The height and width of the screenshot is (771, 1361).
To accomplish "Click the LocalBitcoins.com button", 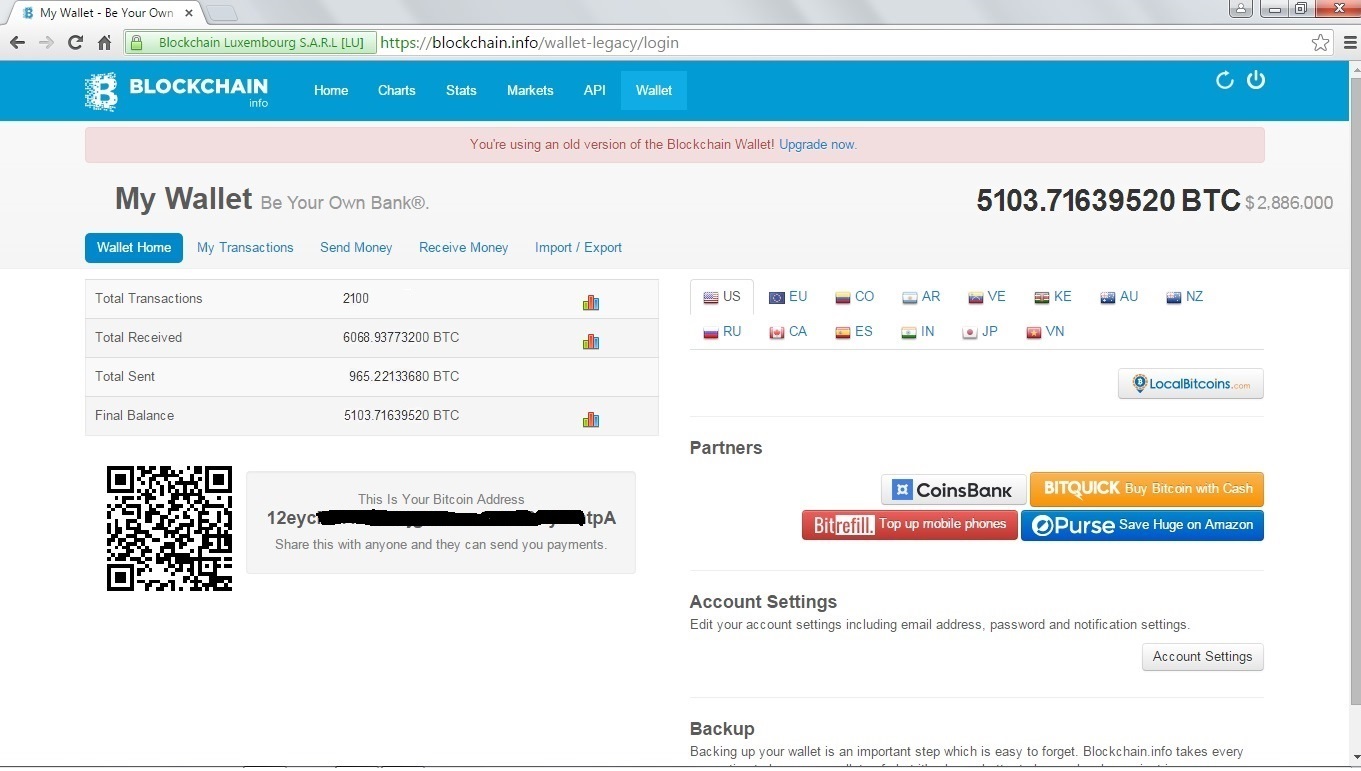I will click(x=1190, y=384).
